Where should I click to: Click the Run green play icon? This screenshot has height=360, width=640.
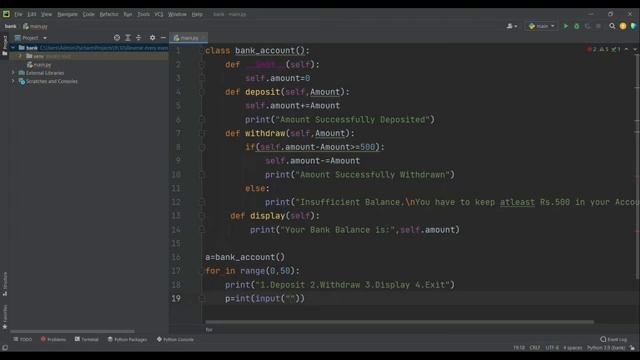click(x=566, y=26)
